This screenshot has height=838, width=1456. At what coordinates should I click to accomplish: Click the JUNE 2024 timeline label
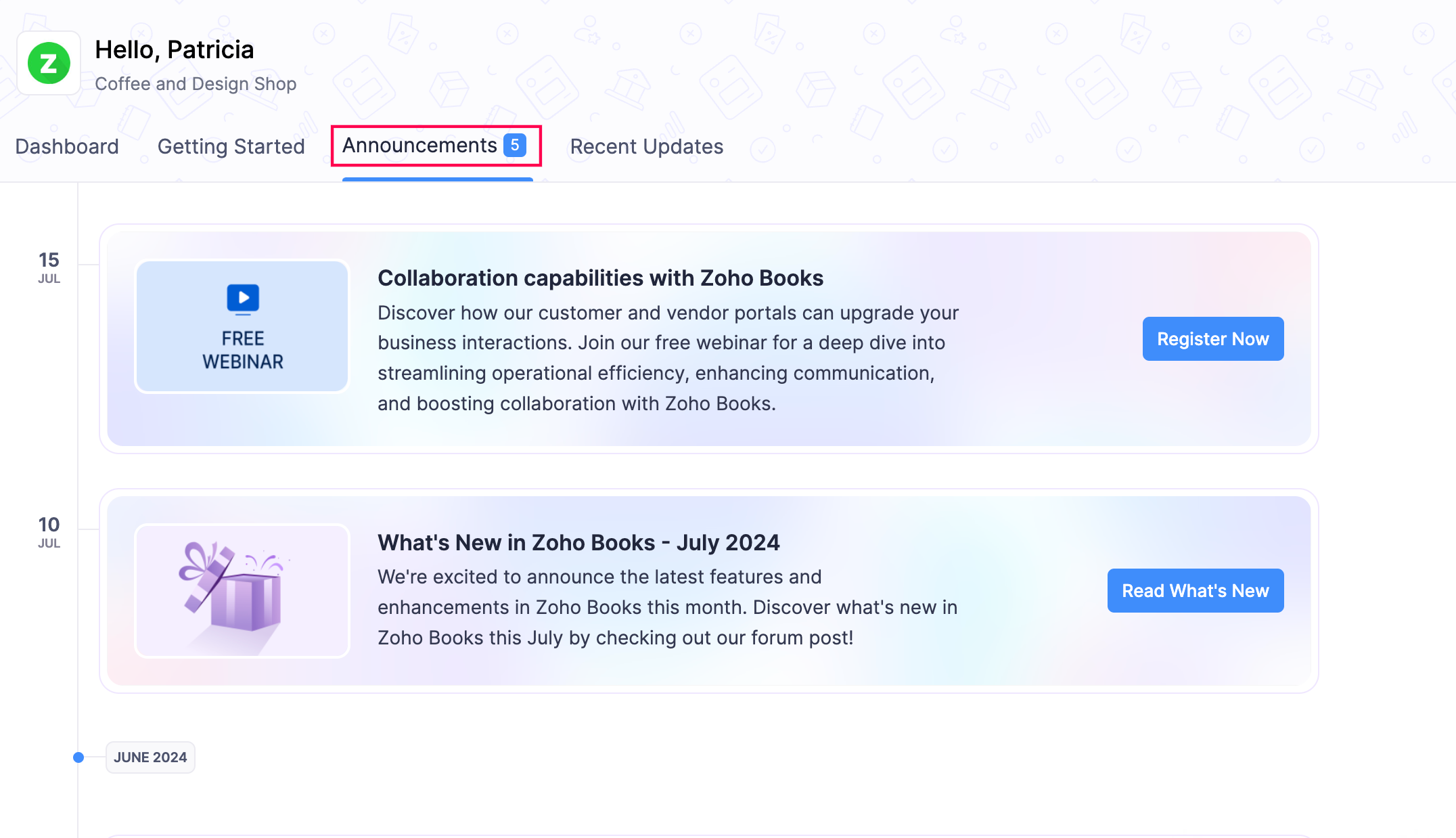150,757
